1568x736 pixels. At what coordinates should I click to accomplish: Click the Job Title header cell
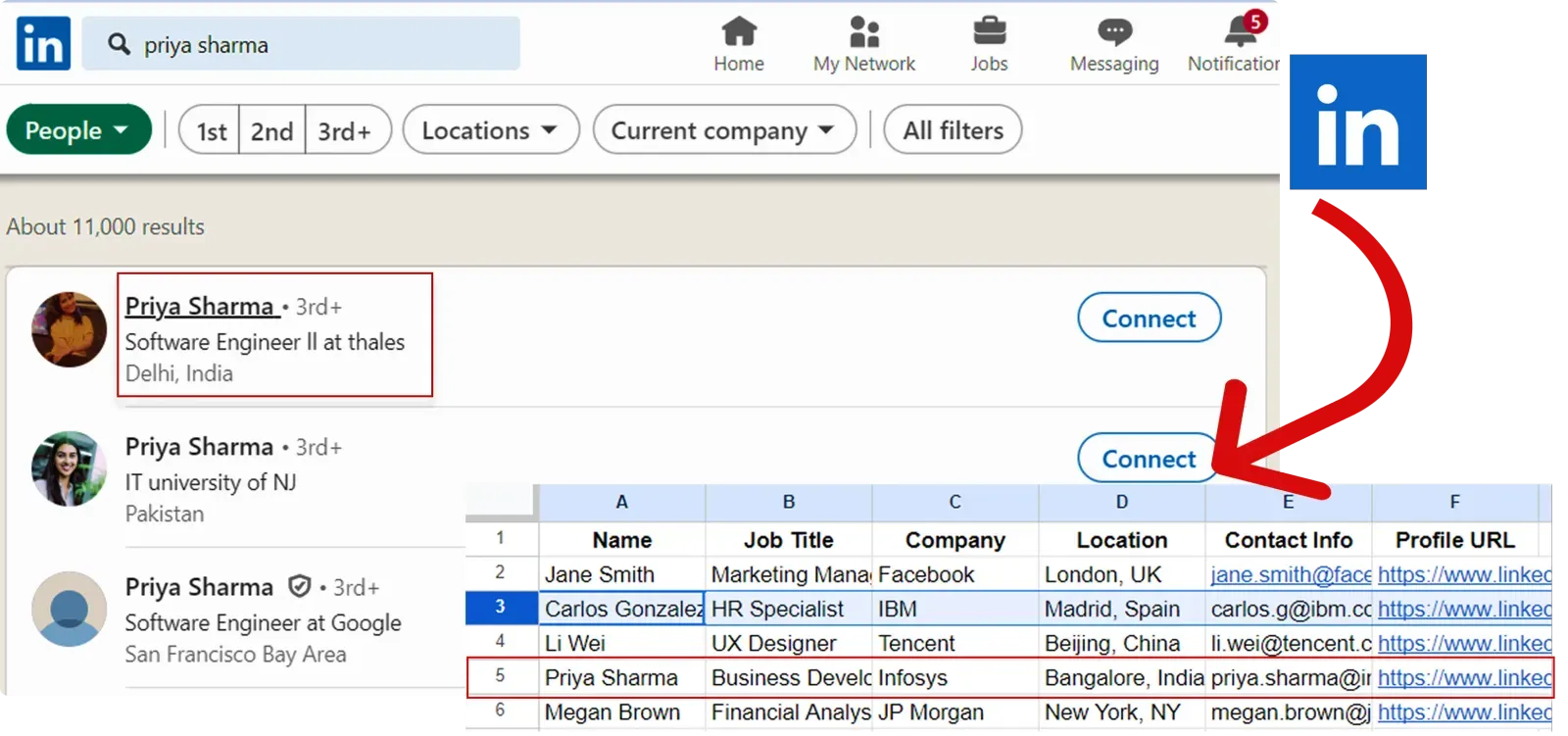[789, 539]
